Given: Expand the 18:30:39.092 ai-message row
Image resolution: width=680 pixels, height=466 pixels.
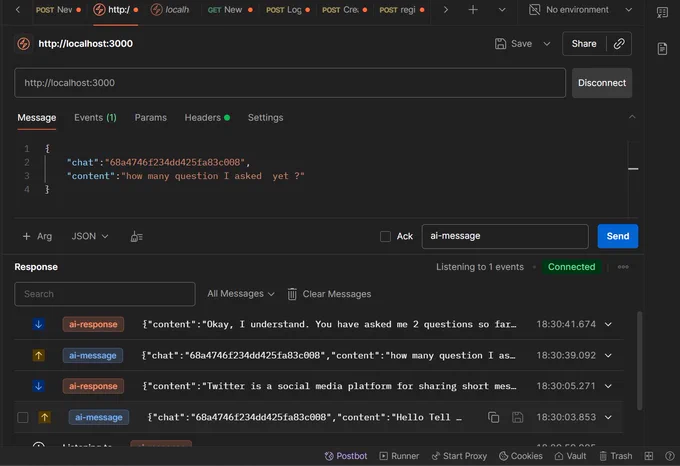Looking at the screenshot, I should pos(608,355).
